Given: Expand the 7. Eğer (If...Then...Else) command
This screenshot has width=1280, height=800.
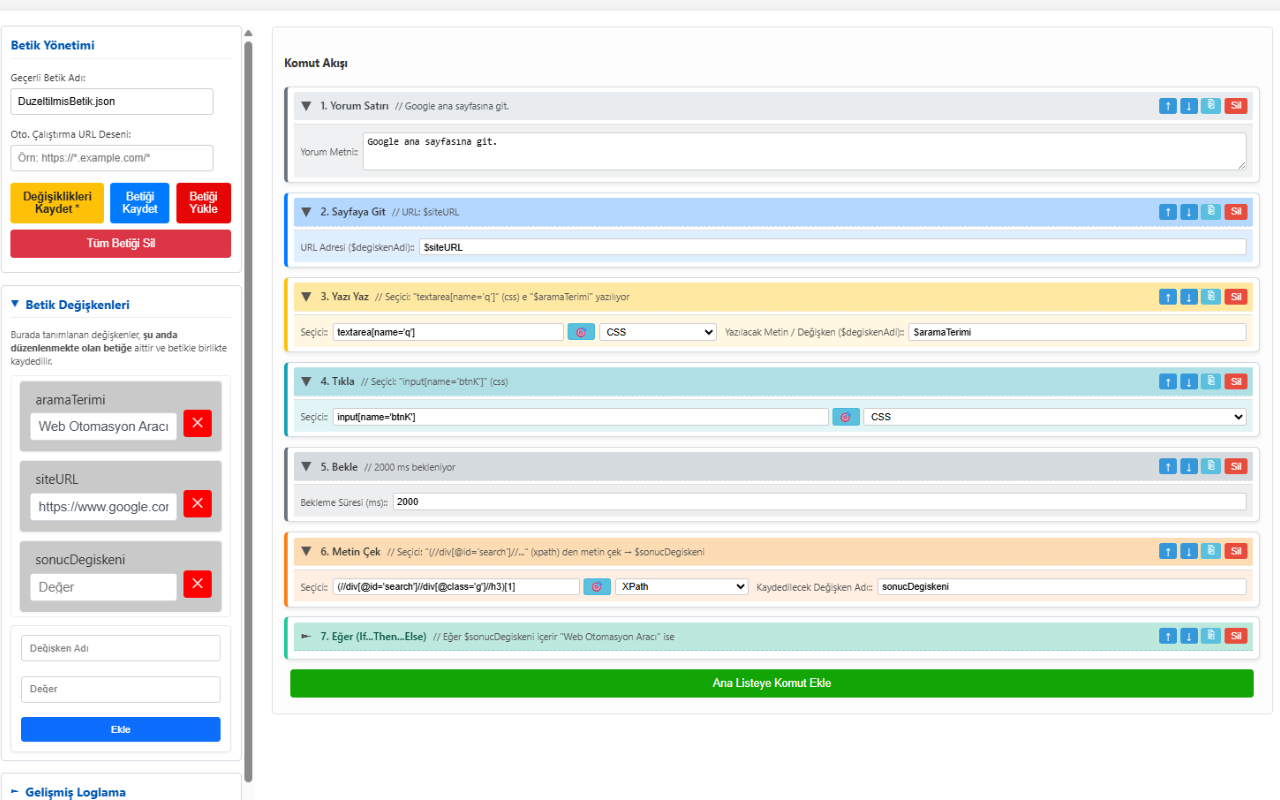Looking at the screenshot, I should pos(307,636).
